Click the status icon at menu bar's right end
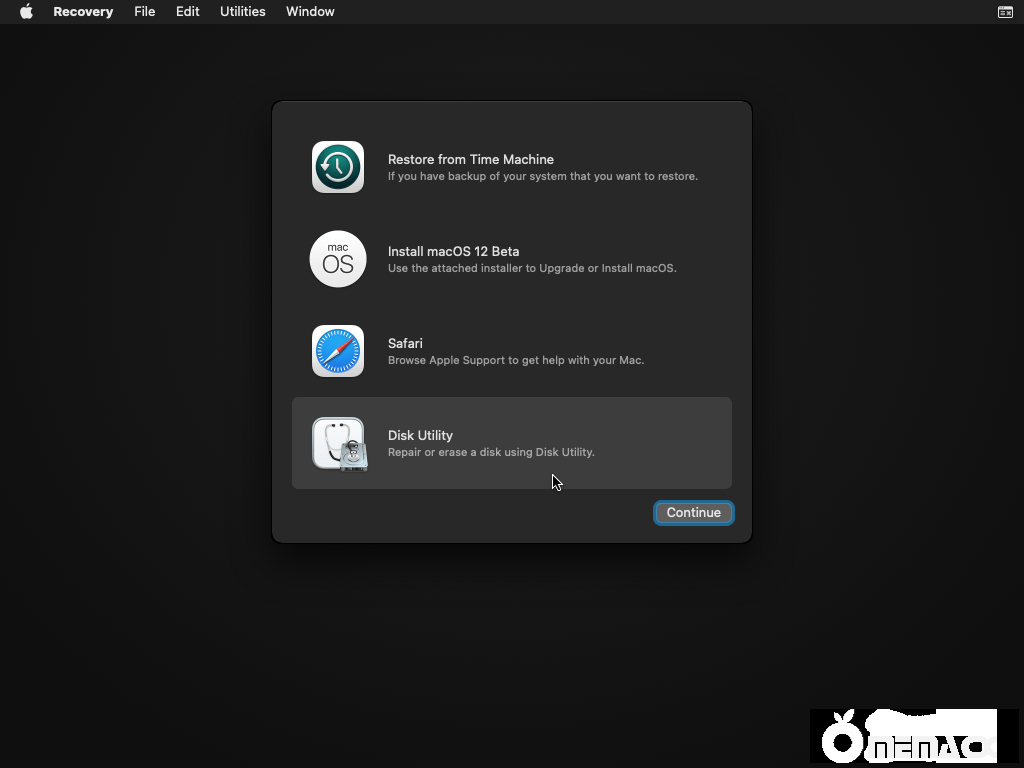This screenshot has width=1024, height=768. 1005,12
